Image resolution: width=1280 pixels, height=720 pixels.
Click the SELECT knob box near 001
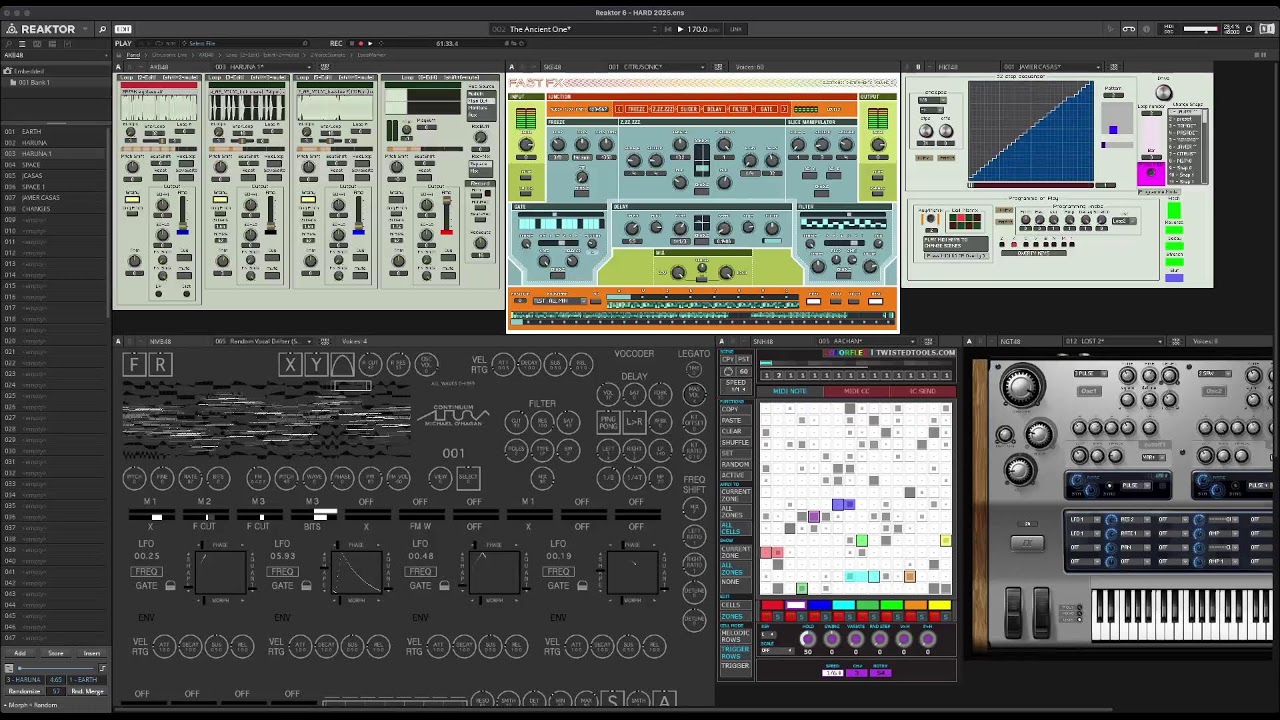point(467,478)
